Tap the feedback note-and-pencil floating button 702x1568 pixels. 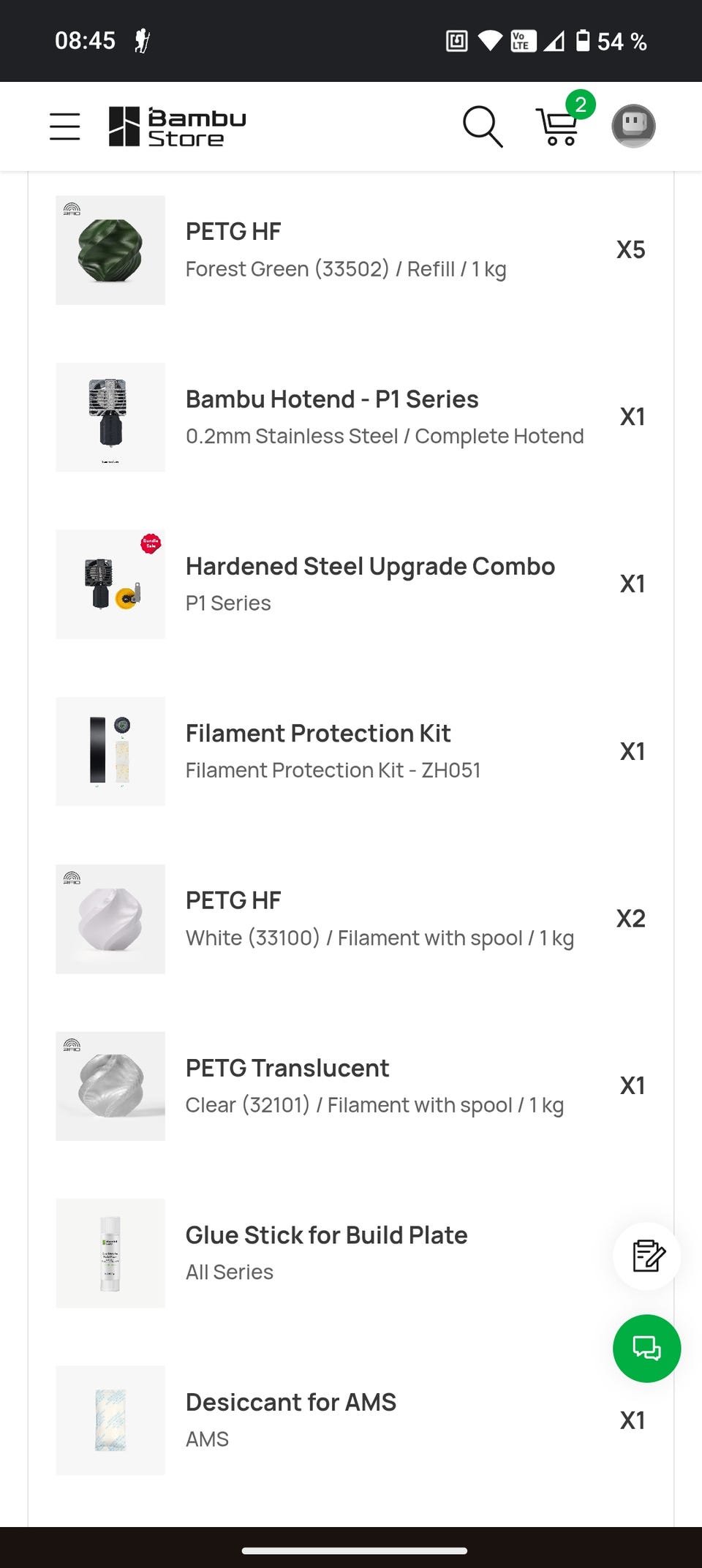647,1256
